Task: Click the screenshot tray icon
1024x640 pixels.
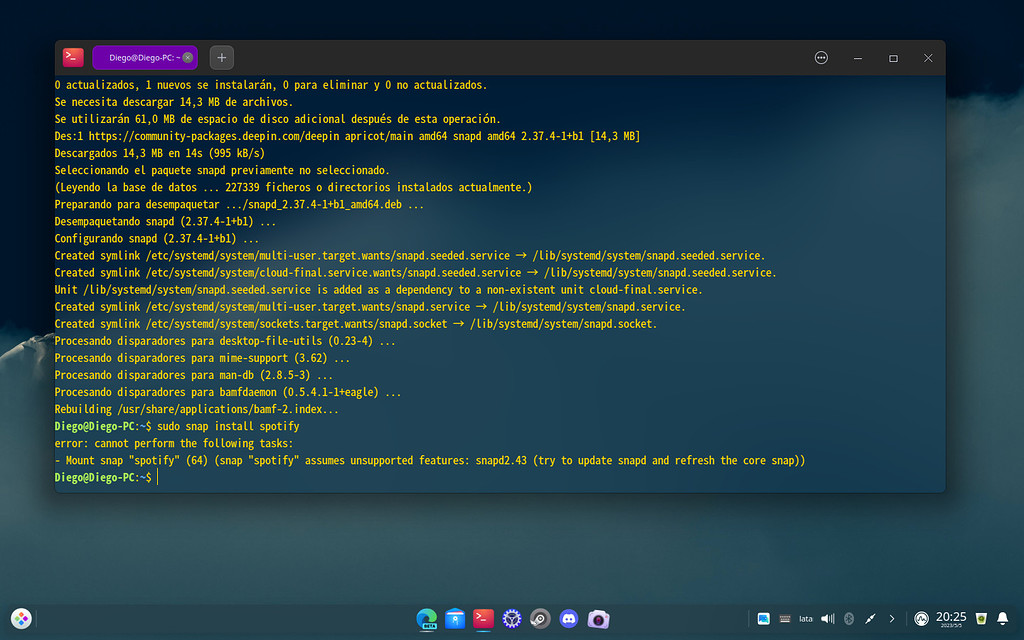Action: (x=764, y=618)
